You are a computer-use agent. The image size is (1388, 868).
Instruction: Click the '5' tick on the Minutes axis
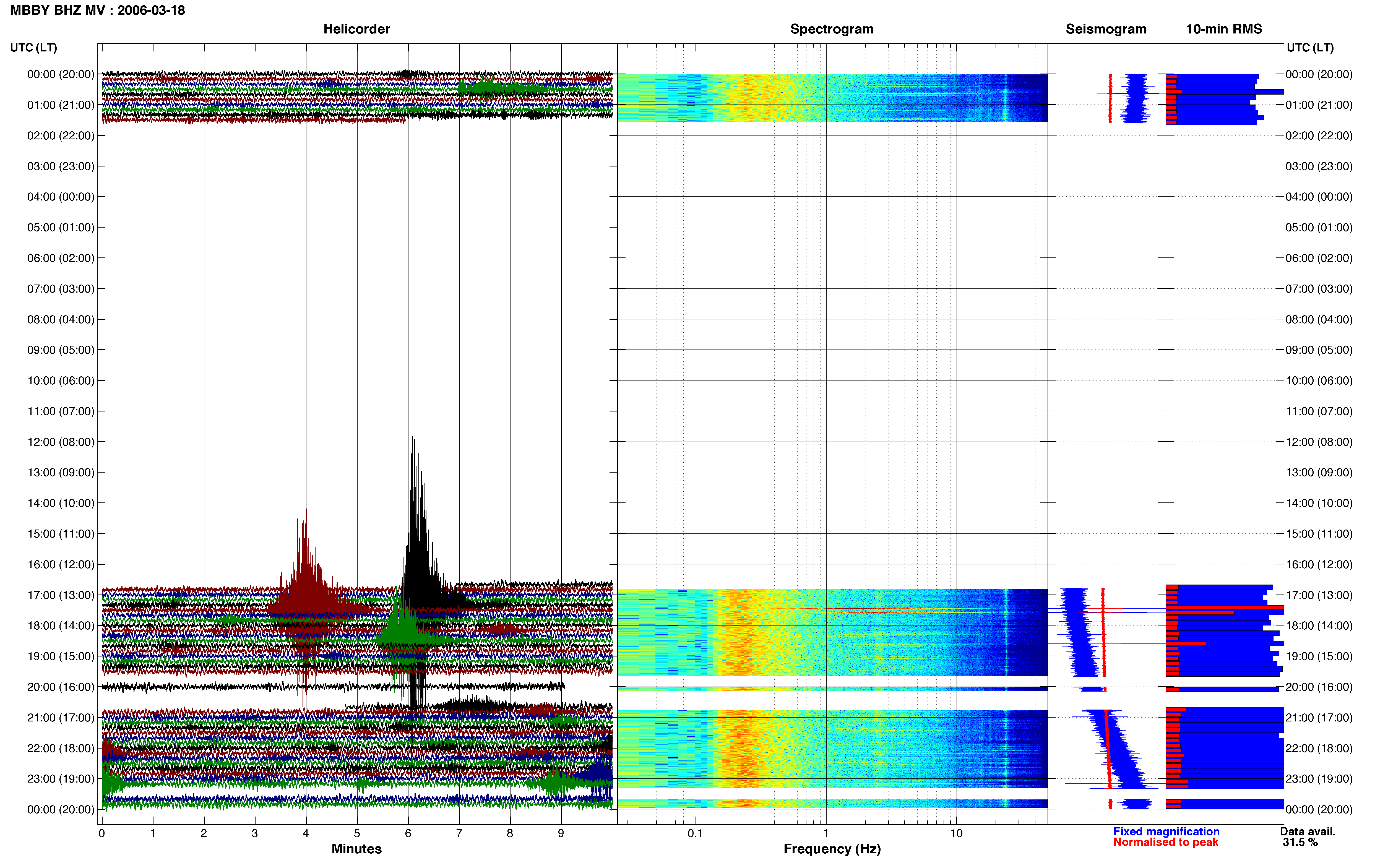(357, 833)
